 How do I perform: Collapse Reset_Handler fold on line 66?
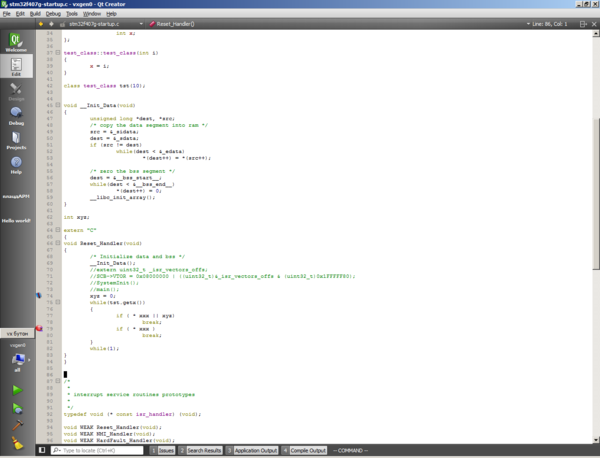point(58,243)
